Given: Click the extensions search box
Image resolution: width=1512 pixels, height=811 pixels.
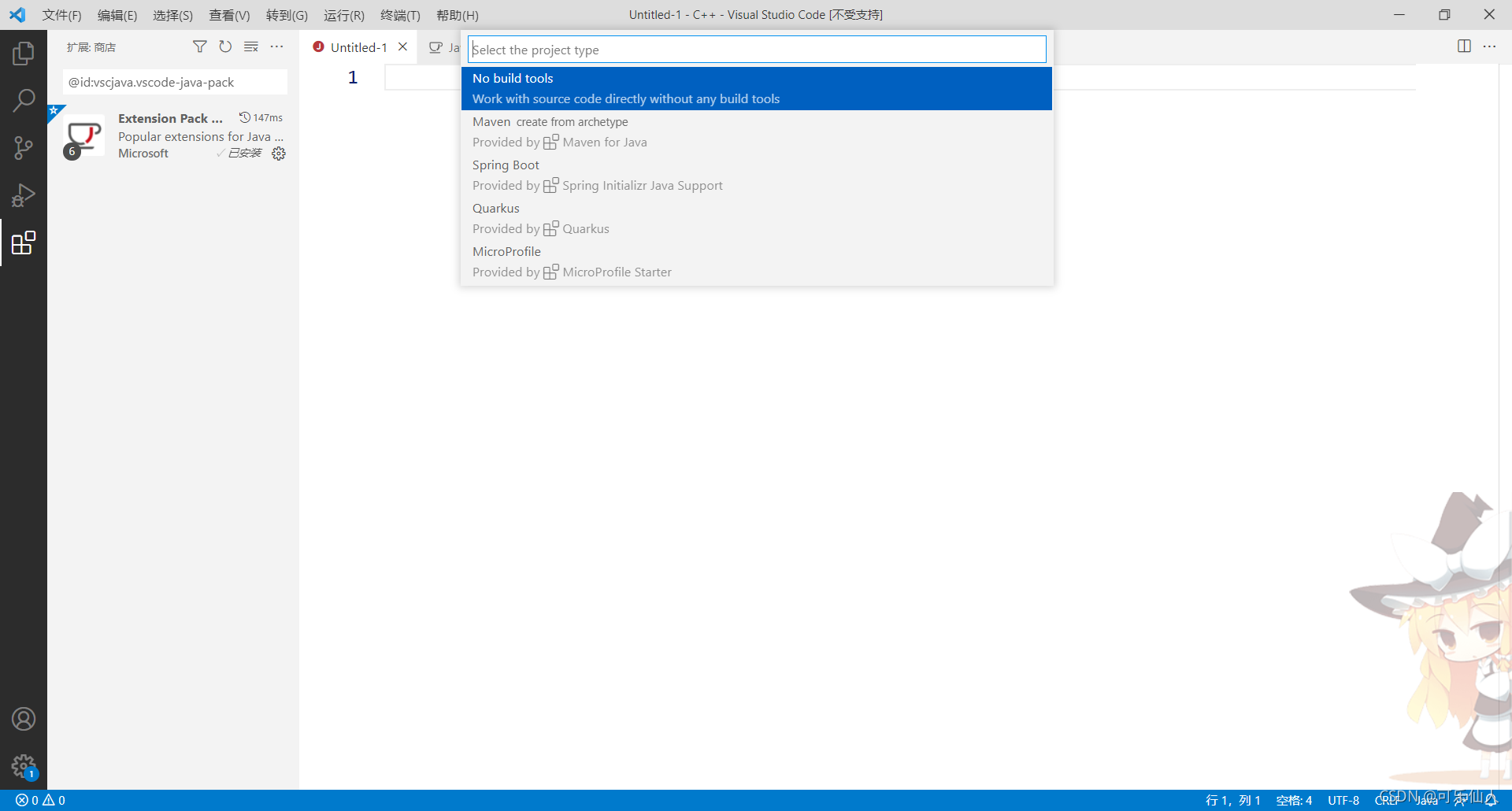Looking at the screenshot, I should tap(175, 82).
